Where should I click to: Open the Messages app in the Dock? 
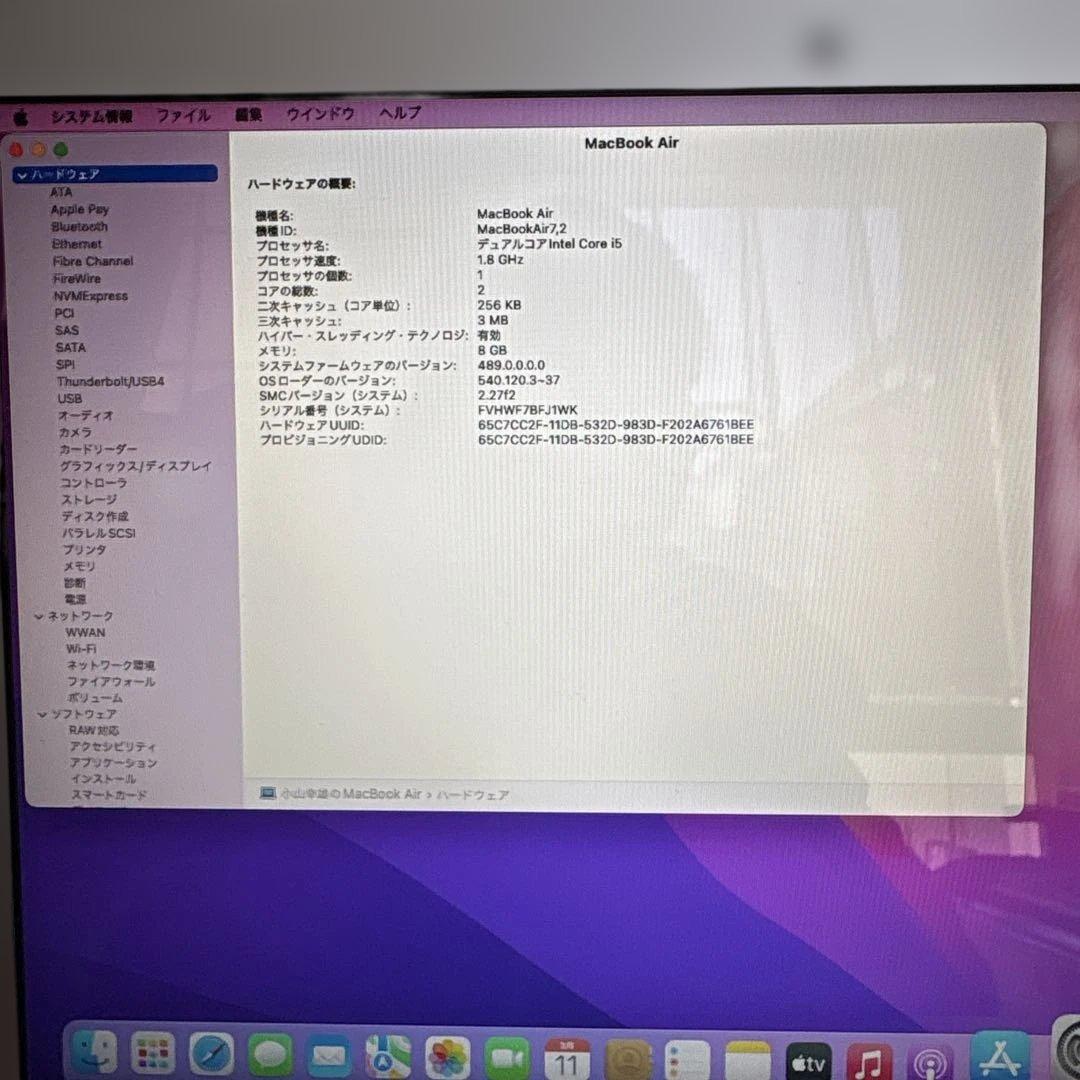point(270,1055)
